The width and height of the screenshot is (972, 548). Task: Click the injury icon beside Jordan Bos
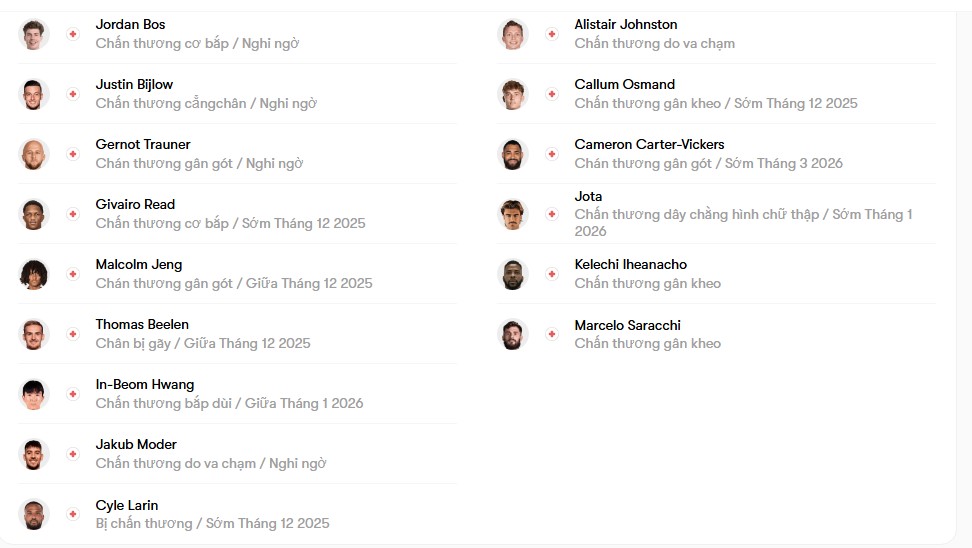coord(72,34)
